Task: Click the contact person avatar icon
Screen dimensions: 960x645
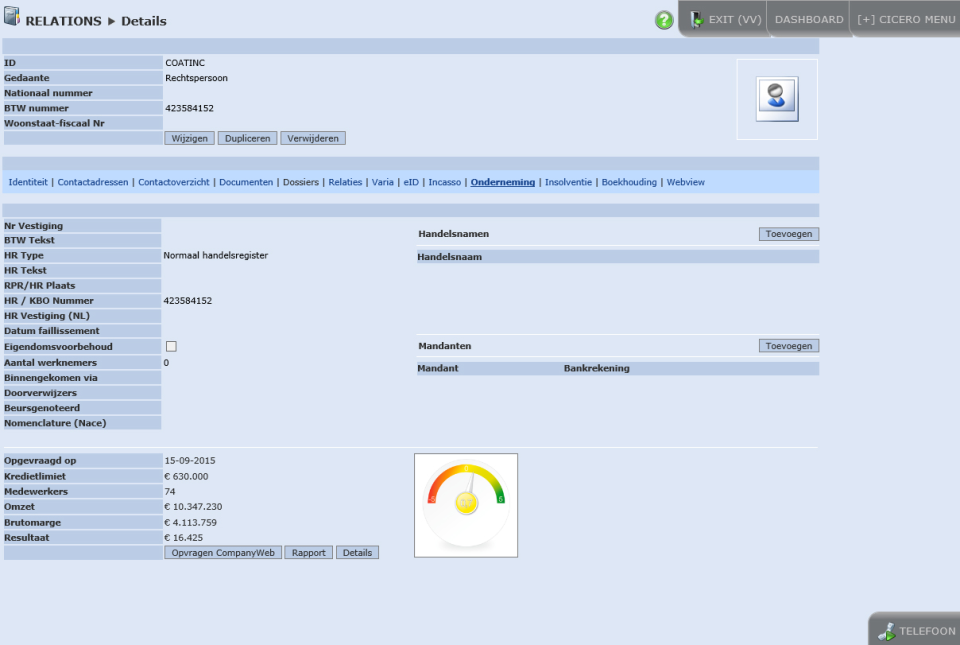Action: pyautogui.click(x=776, y=98)
